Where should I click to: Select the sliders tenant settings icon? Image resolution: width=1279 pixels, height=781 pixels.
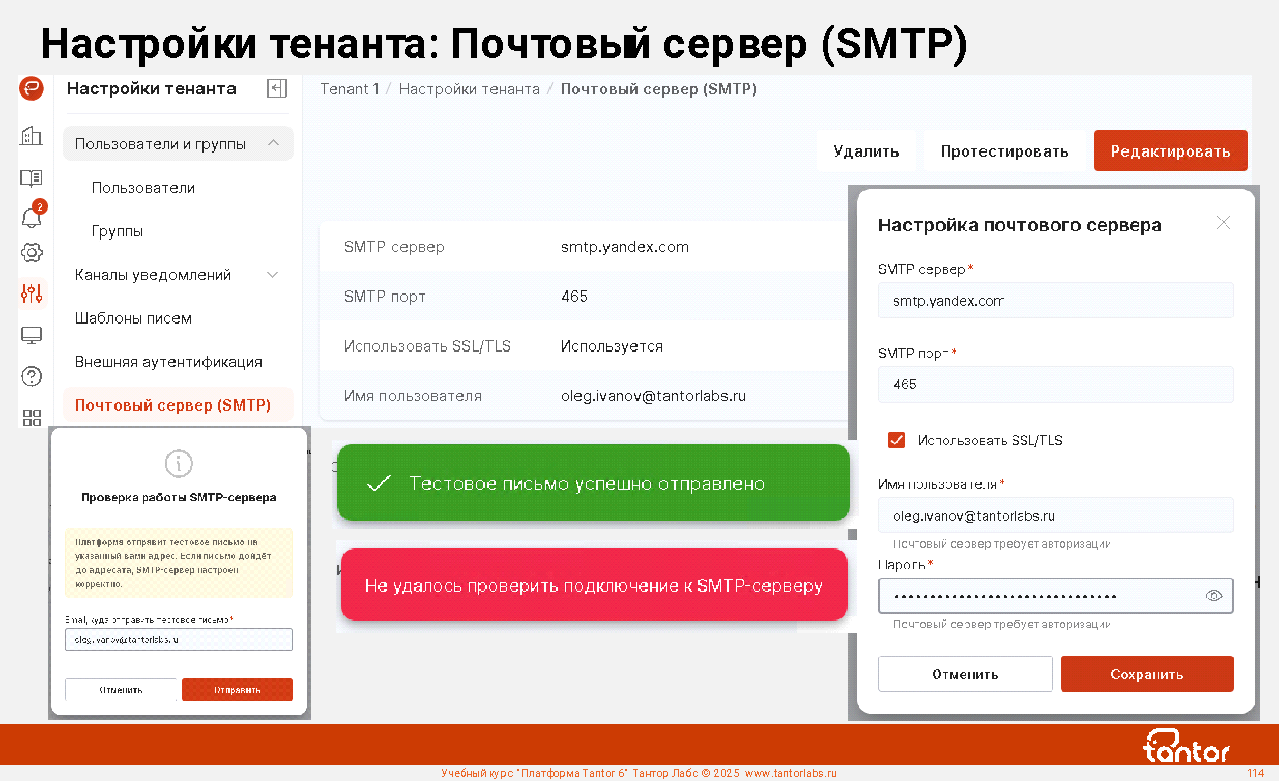[31, 293]
